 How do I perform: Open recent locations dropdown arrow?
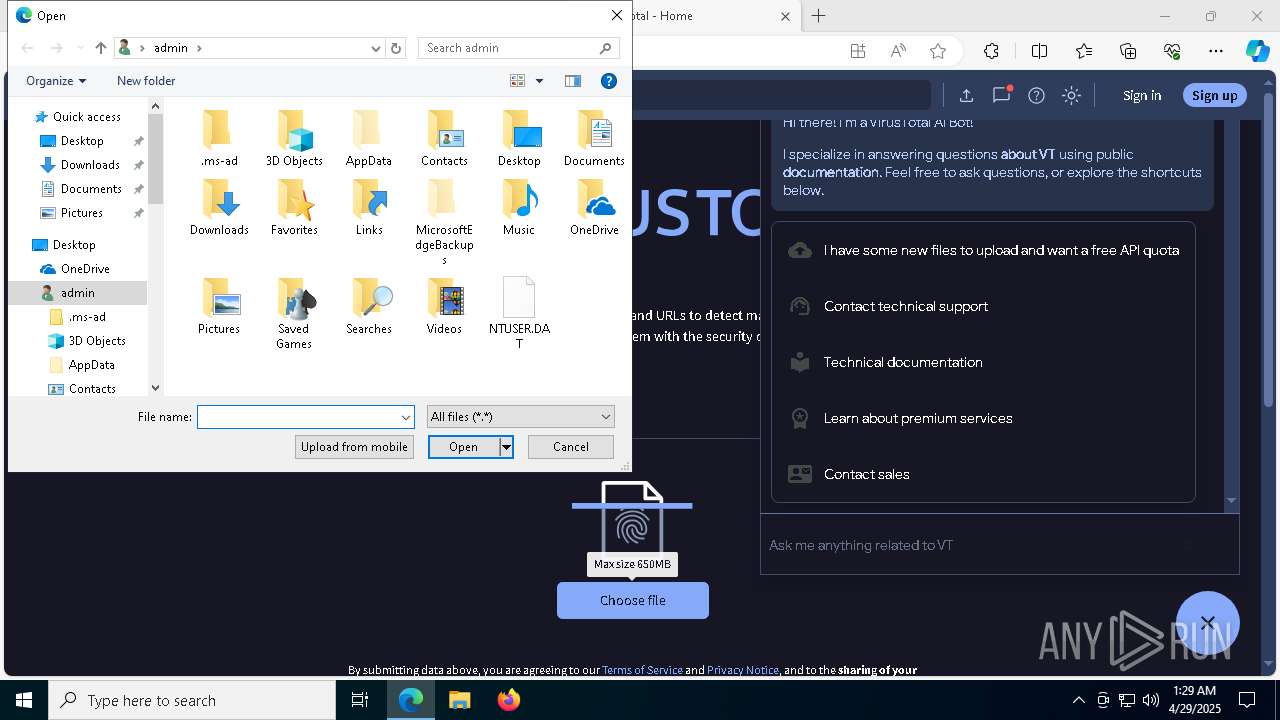(x=81, y=48)
